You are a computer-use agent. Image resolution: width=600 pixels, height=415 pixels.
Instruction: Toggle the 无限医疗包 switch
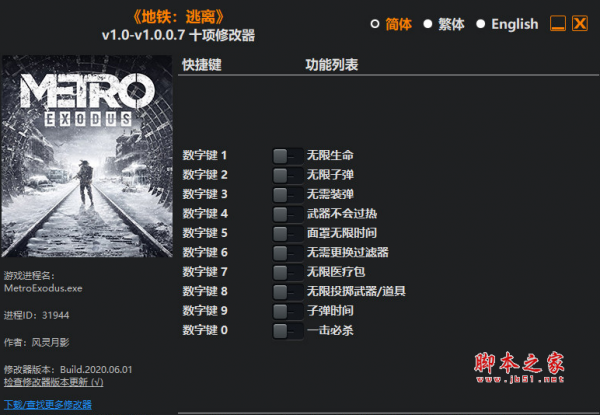pos(288,272)
